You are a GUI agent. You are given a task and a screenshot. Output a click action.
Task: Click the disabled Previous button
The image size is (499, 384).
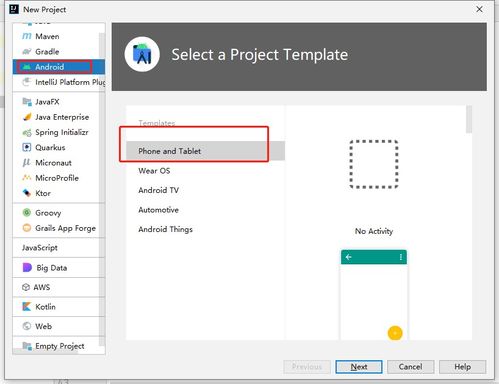(307, 367)
